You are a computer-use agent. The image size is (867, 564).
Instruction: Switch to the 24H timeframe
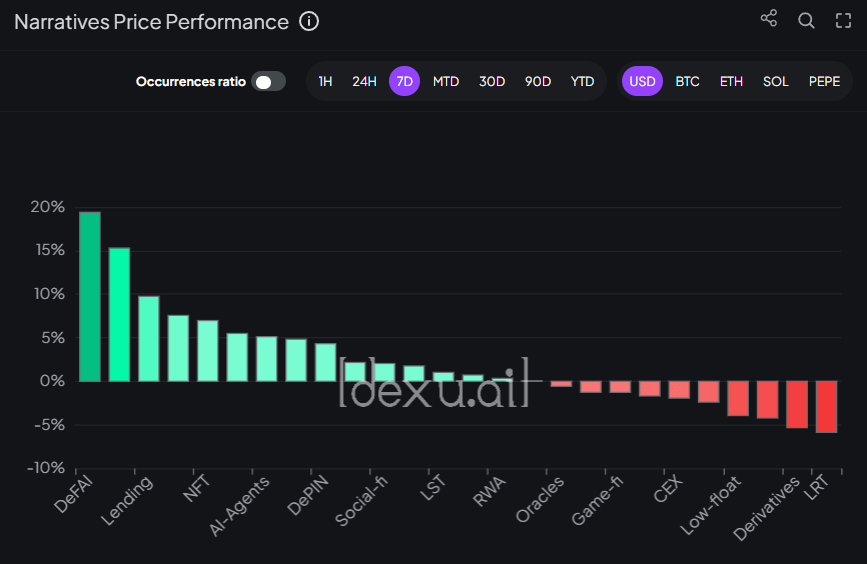pyautogui.click(x=364, y=81)
